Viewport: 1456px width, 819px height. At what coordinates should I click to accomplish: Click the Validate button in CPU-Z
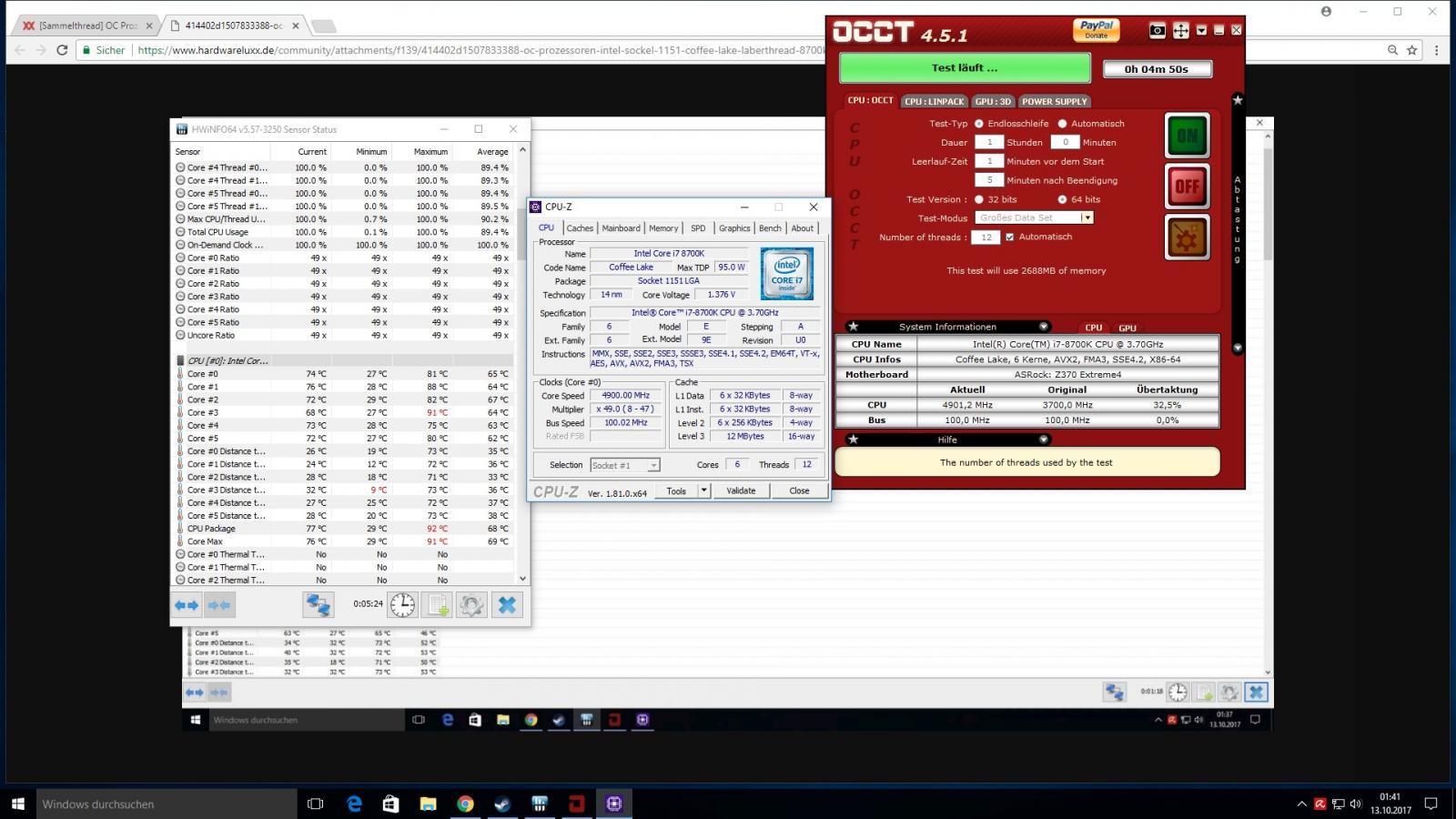(741, 490)
